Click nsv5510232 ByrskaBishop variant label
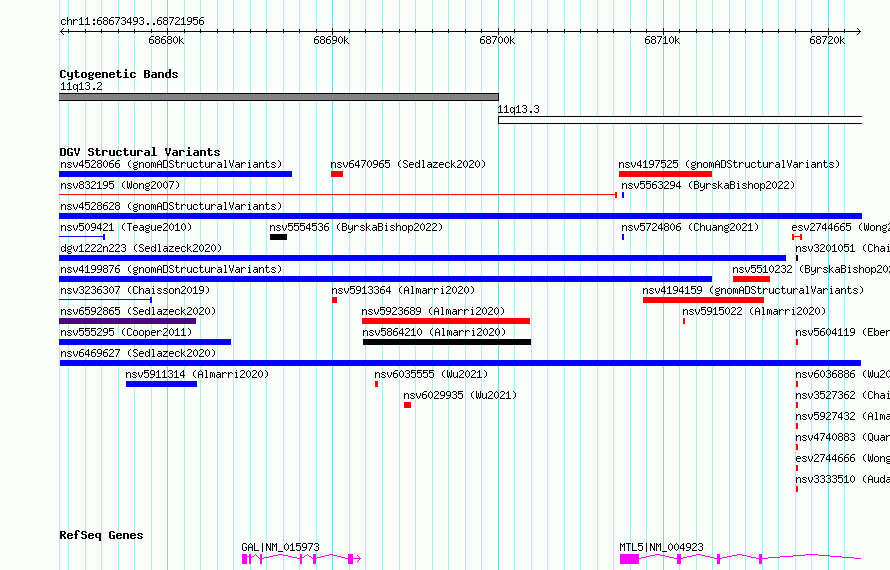The image size is (890, 570). (x=811, y=270)
